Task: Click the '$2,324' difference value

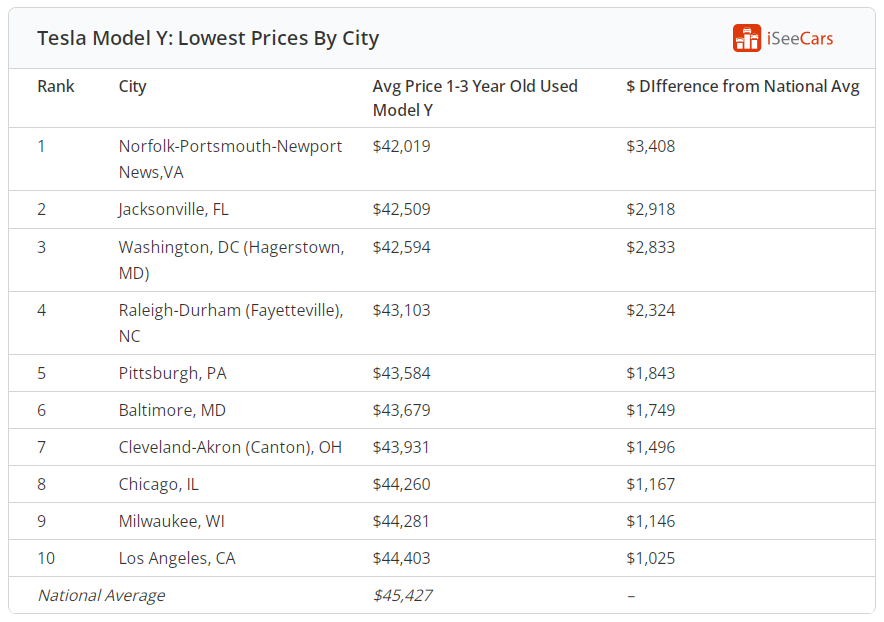Action: 651,311
